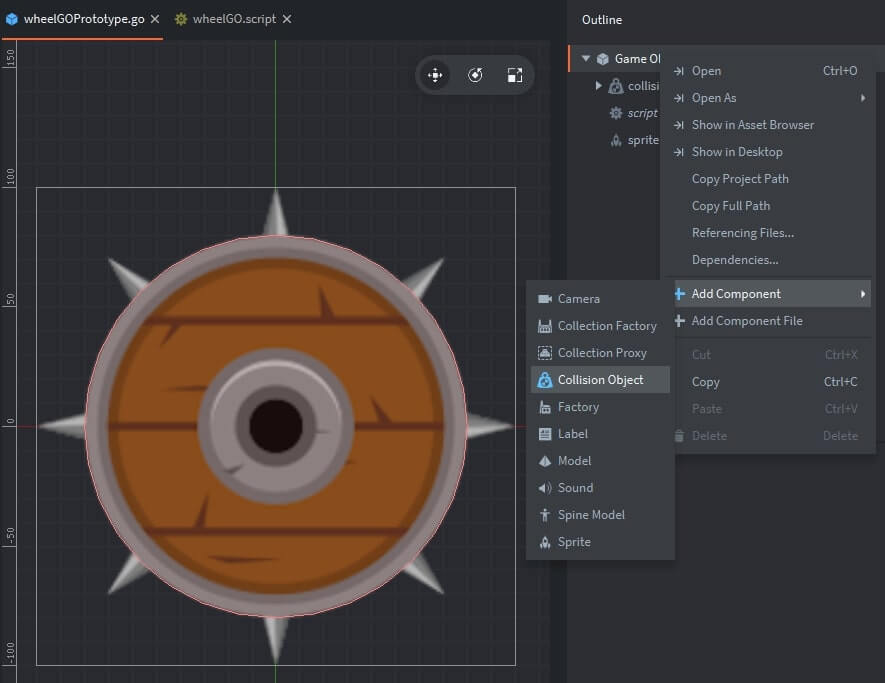This screenshot has width=885, height=683.
Task: Click the sprite icon in the Outline
Action: 615,139
